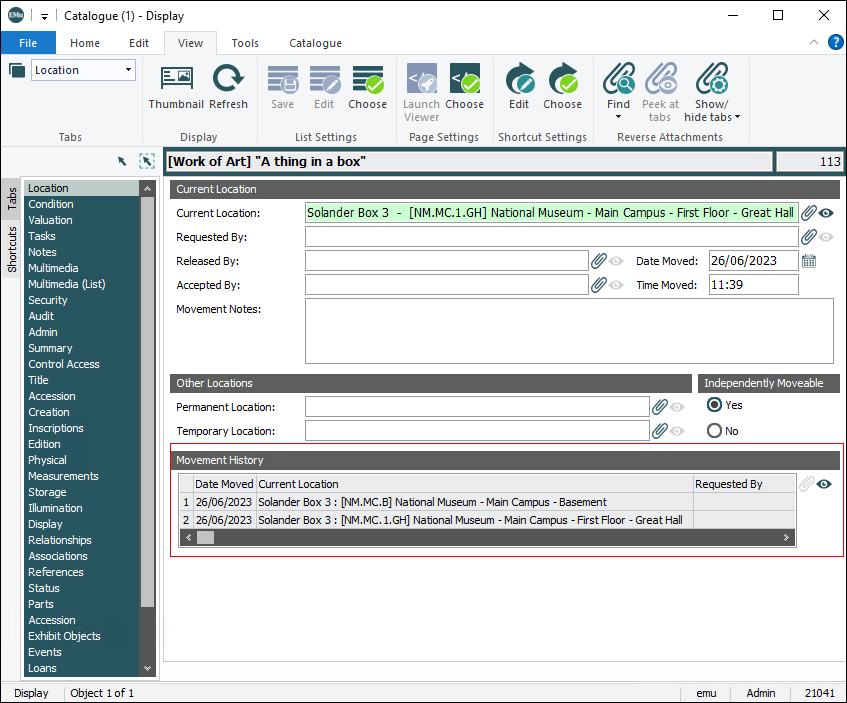Open the File menu
The width and height of the screenshot is (847, 703).
pos(28,43)
